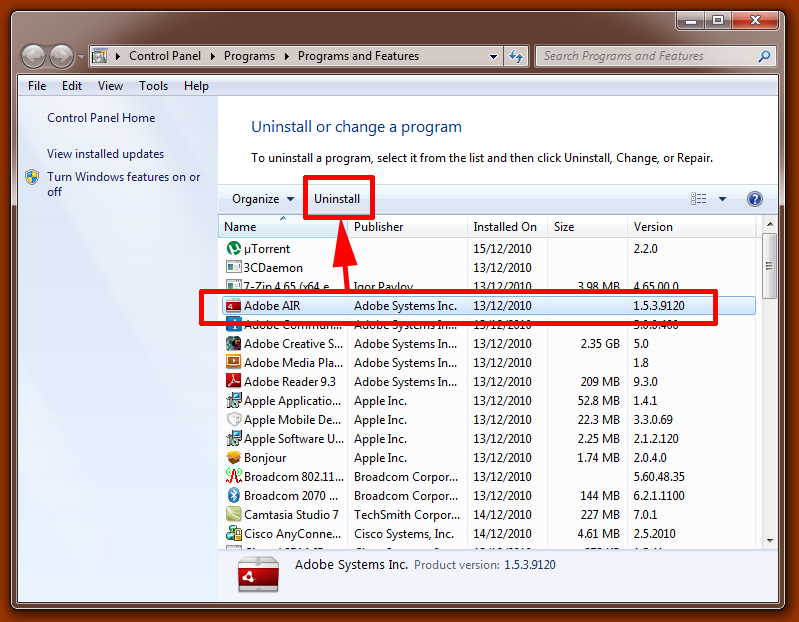Click product version 1.5.3.9120 in details pane
Screen dimensions: 799x622
pos(529,564)
